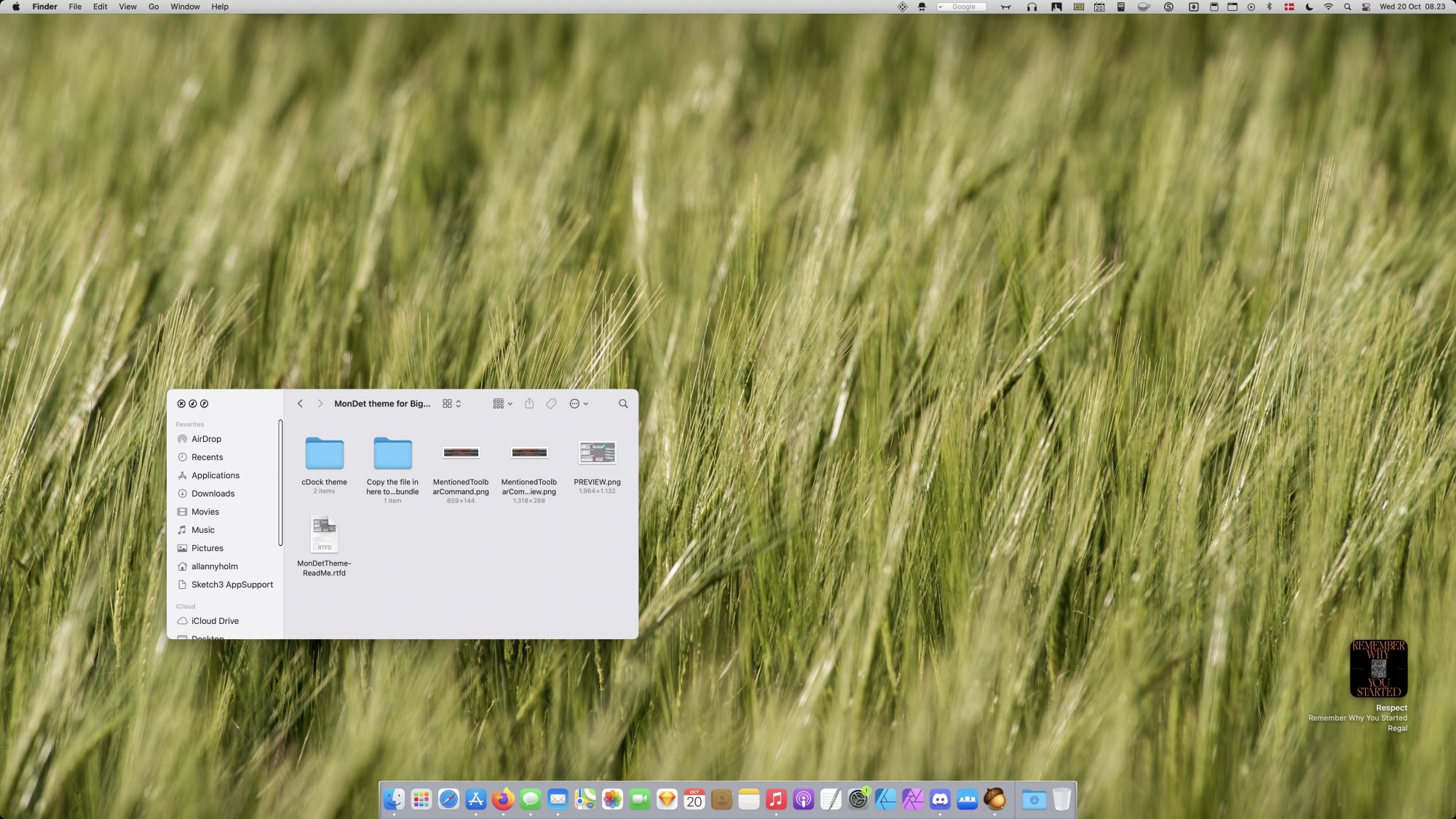Screen dimensions: 1456x819
Task: Open Sketch from the Dock
Action: [667, 799]
